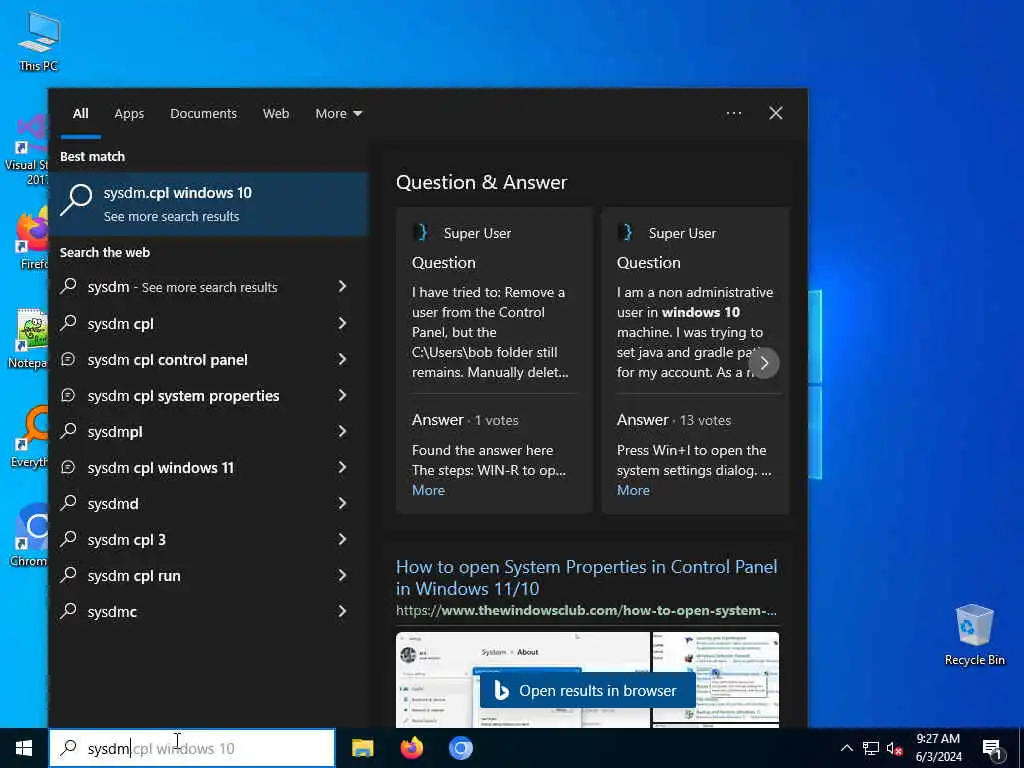This screenshot has width=1024, height=768.
Task: Click the muted volume tray icon
Action: pyautogui.click(x=894, y=748)
